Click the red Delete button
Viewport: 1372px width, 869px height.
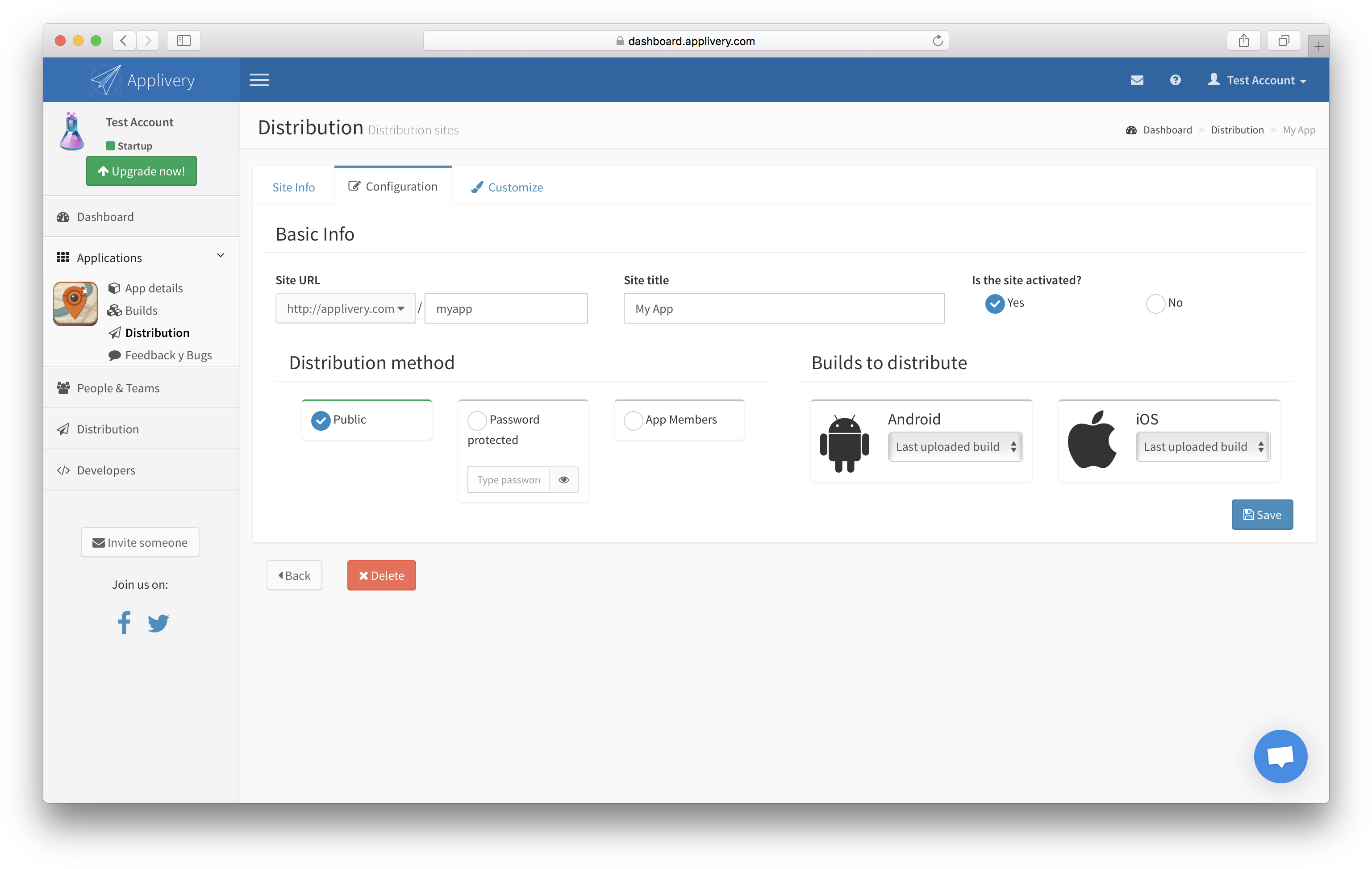click(381, 575)
